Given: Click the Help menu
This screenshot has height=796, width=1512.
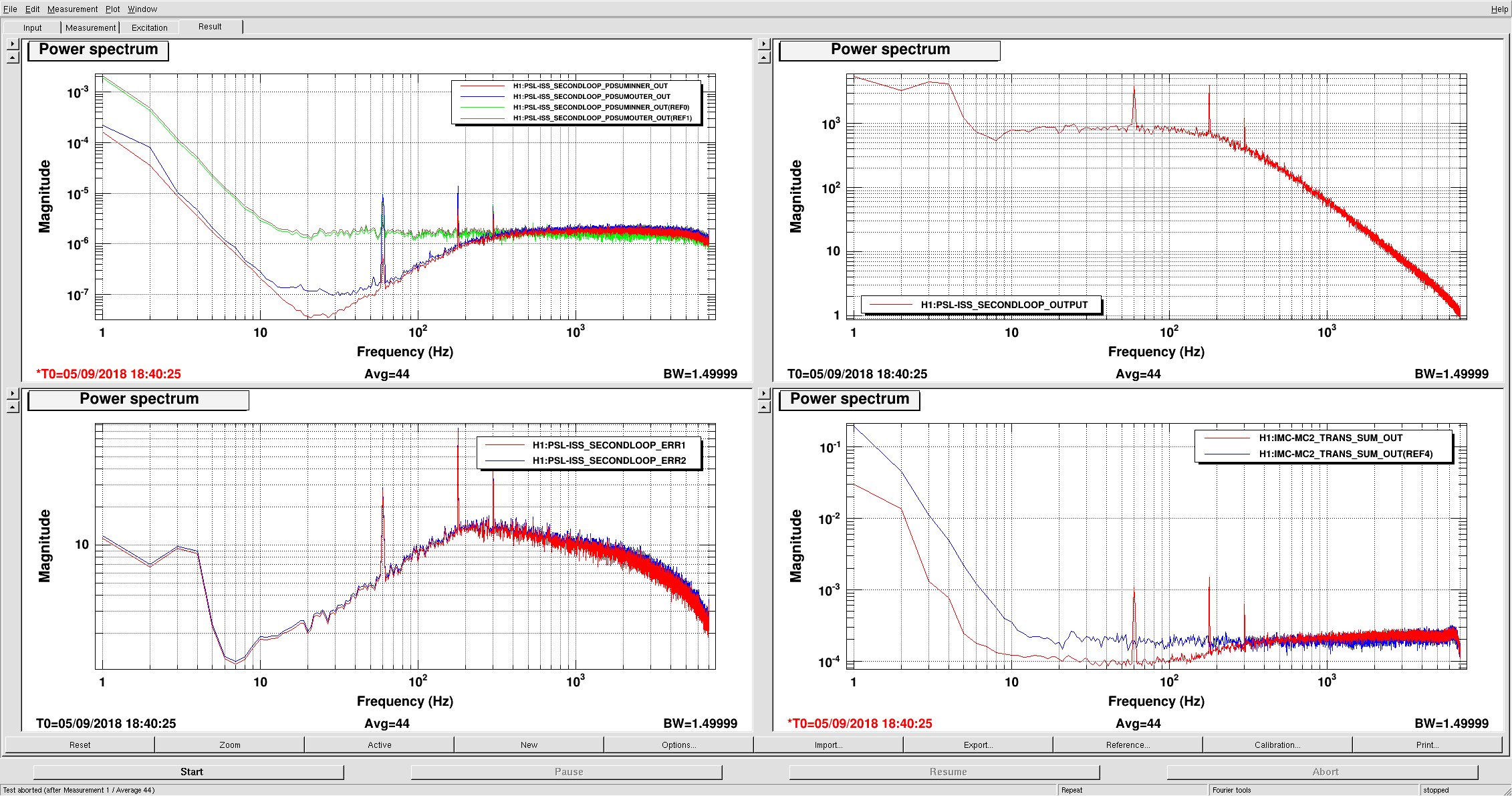Looking at the screenshot, I should (1499, 9).
